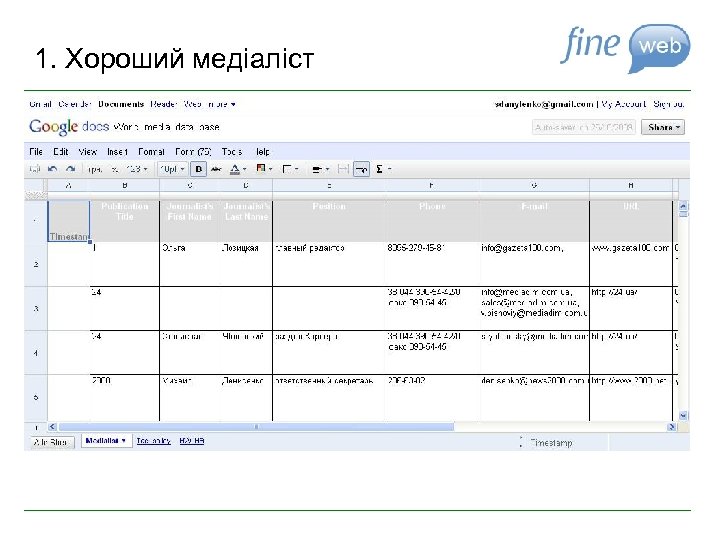The height and width of the screenshot is (540, 720).
Task: Open the Help menu
Action: 263,152
